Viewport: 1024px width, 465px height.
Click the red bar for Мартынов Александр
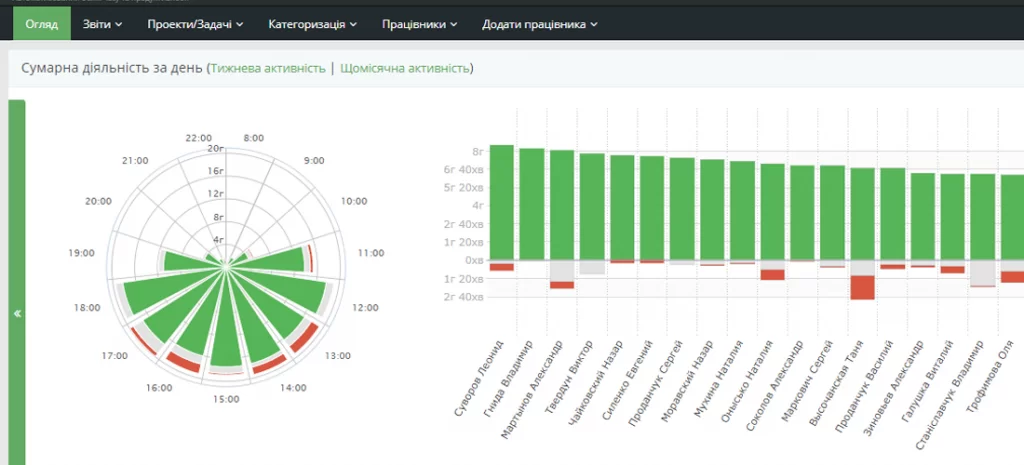[562, 285]
